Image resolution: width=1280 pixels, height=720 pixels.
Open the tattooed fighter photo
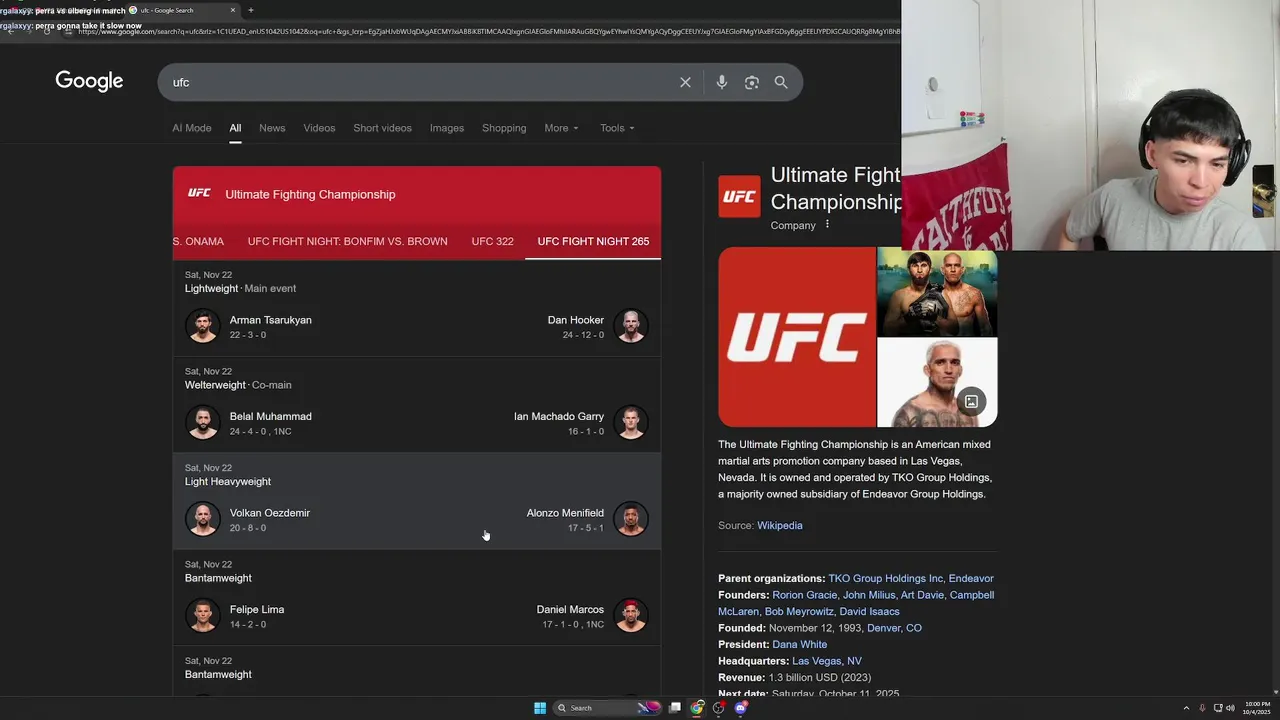click(937, 382)
